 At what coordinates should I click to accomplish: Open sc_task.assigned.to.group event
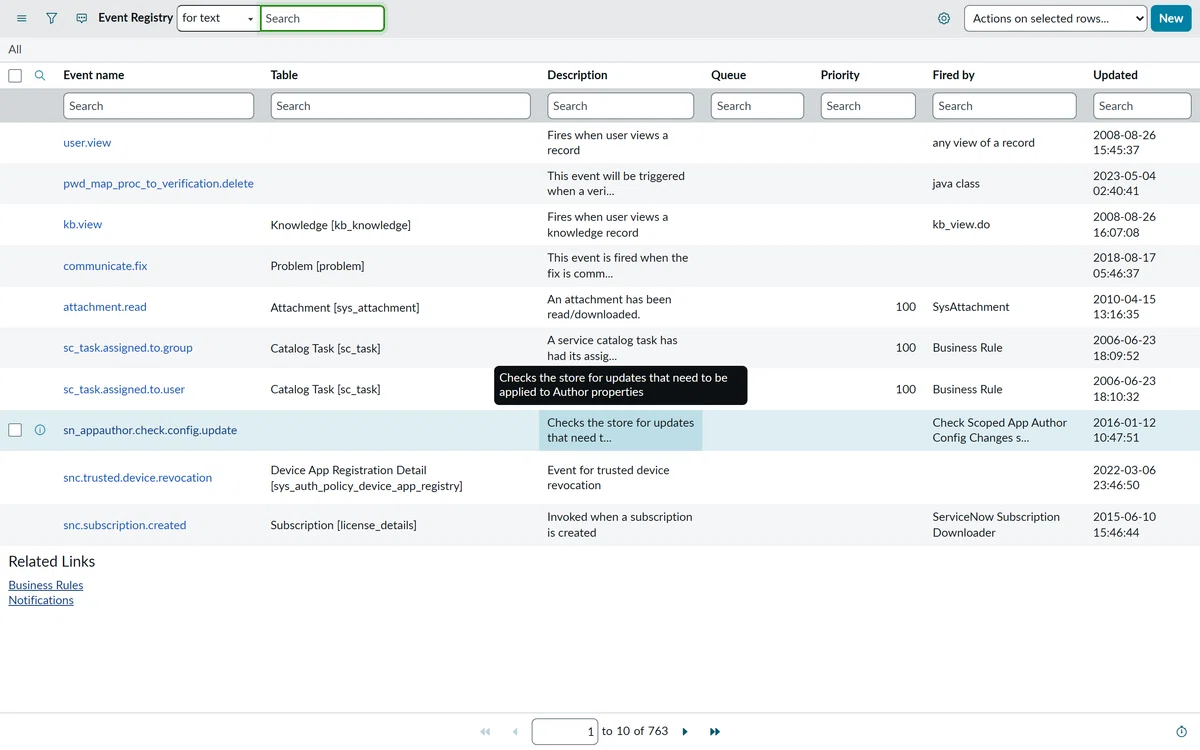[128, 348]
